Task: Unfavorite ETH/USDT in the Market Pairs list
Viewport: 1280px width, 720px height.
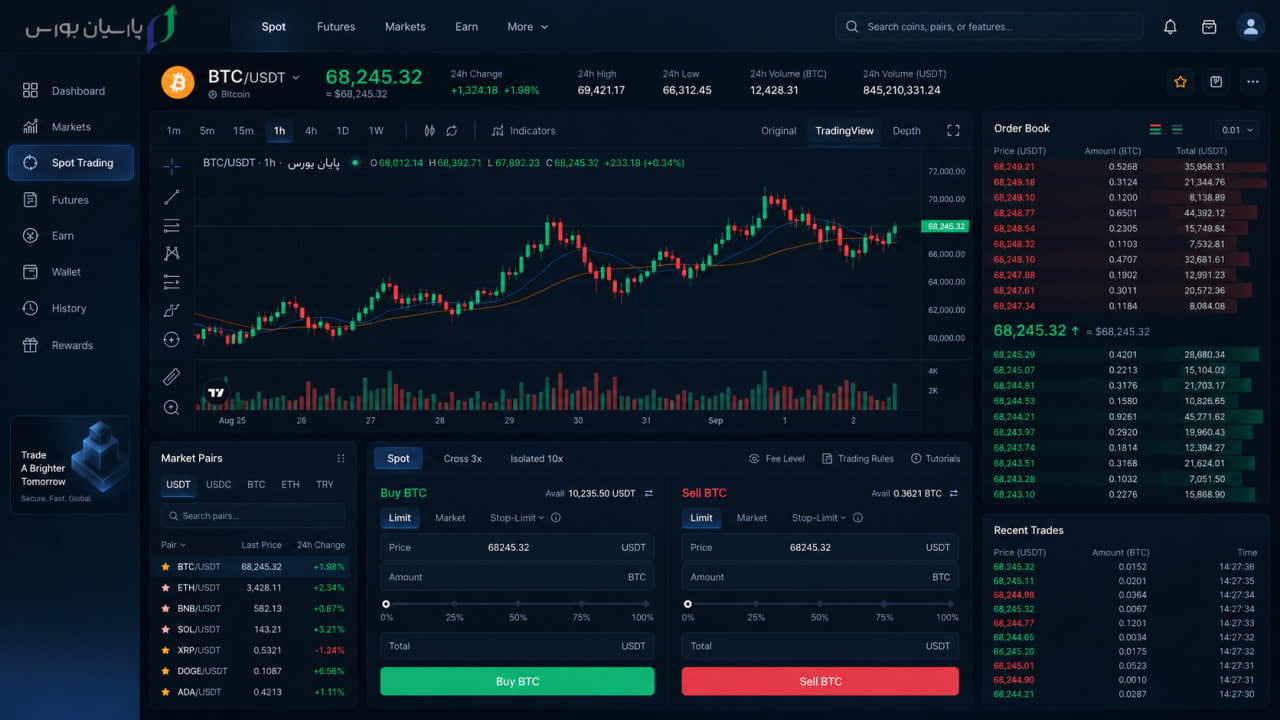Action: tap(166, 588)
